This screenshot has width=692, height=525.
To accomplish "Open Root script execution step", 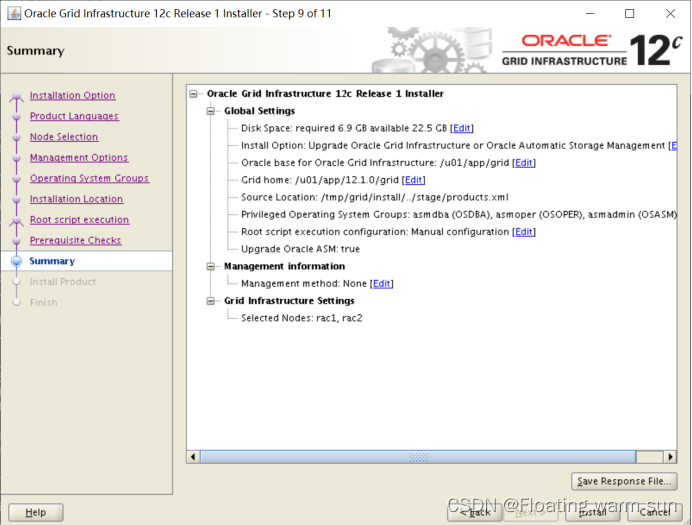I will pyautogui.click(x=79, y=220).
